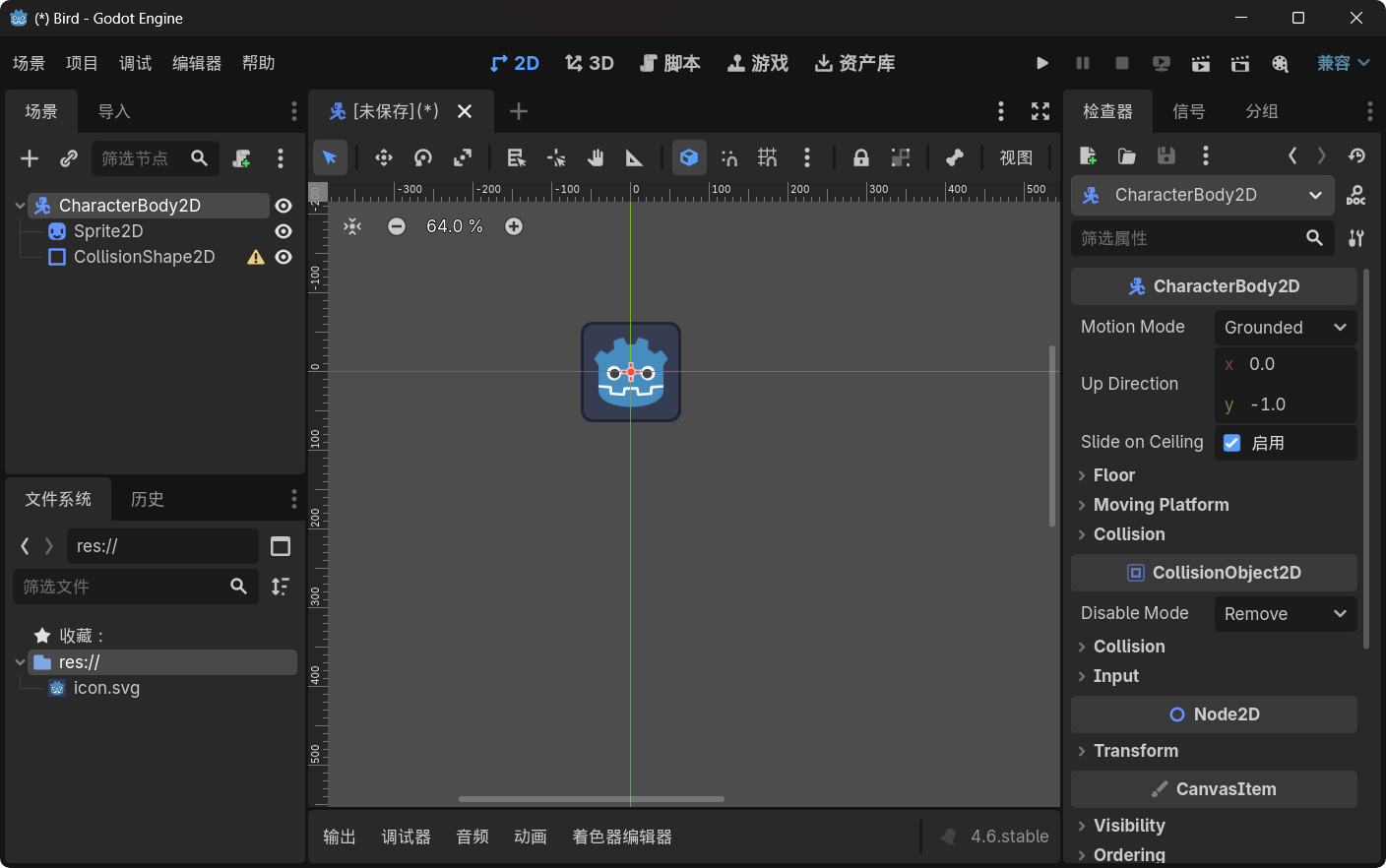Create a new resource in the inspector
1386x868 pixels.
pyautogui.click(x=1088, y=155)
